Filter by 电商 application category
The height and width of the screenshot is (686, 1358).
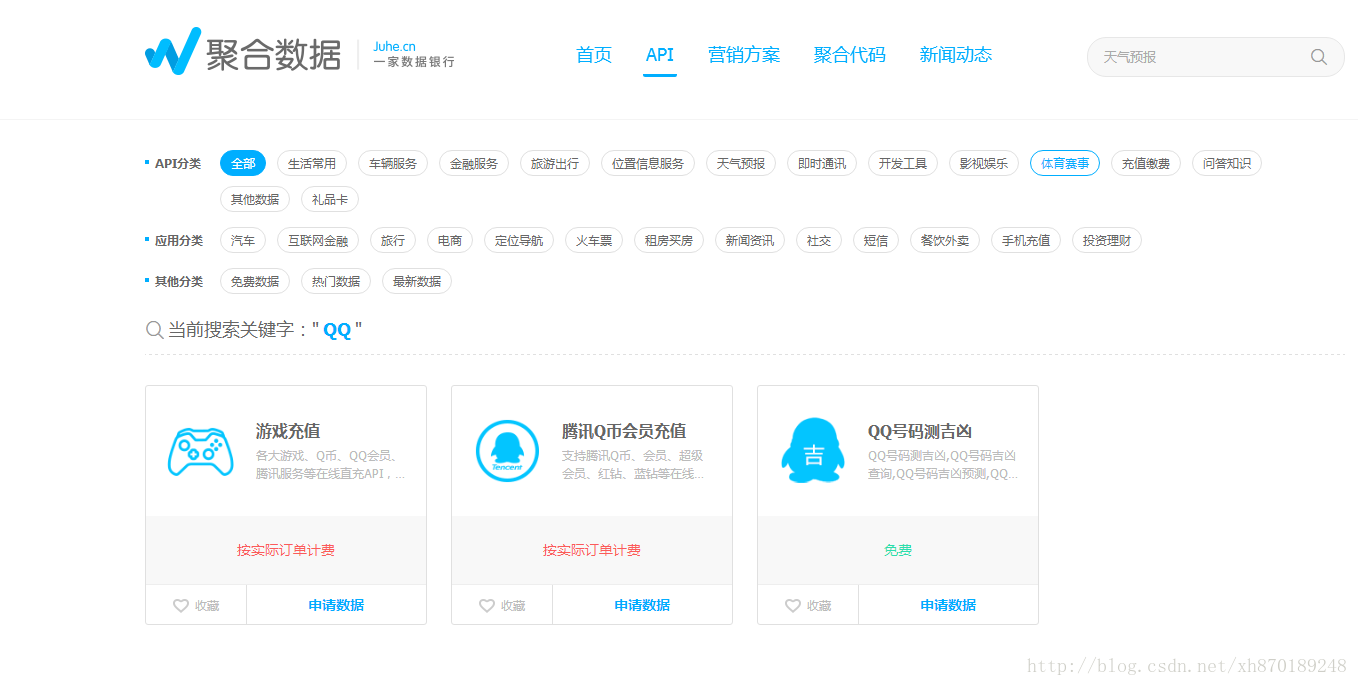coord(450,240)
